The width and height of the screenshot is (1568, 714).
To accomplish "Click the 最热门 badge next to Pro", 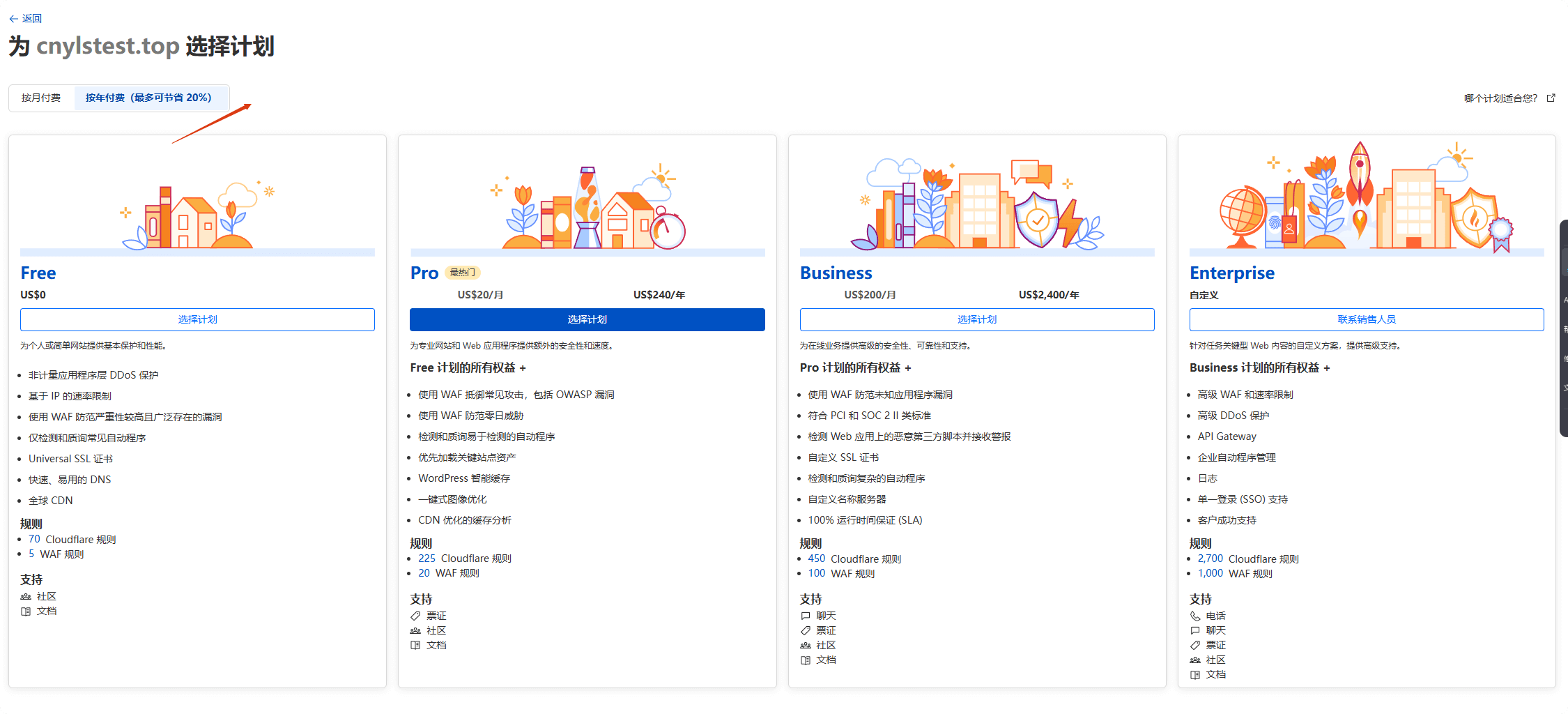I will [x=462, y=273].
